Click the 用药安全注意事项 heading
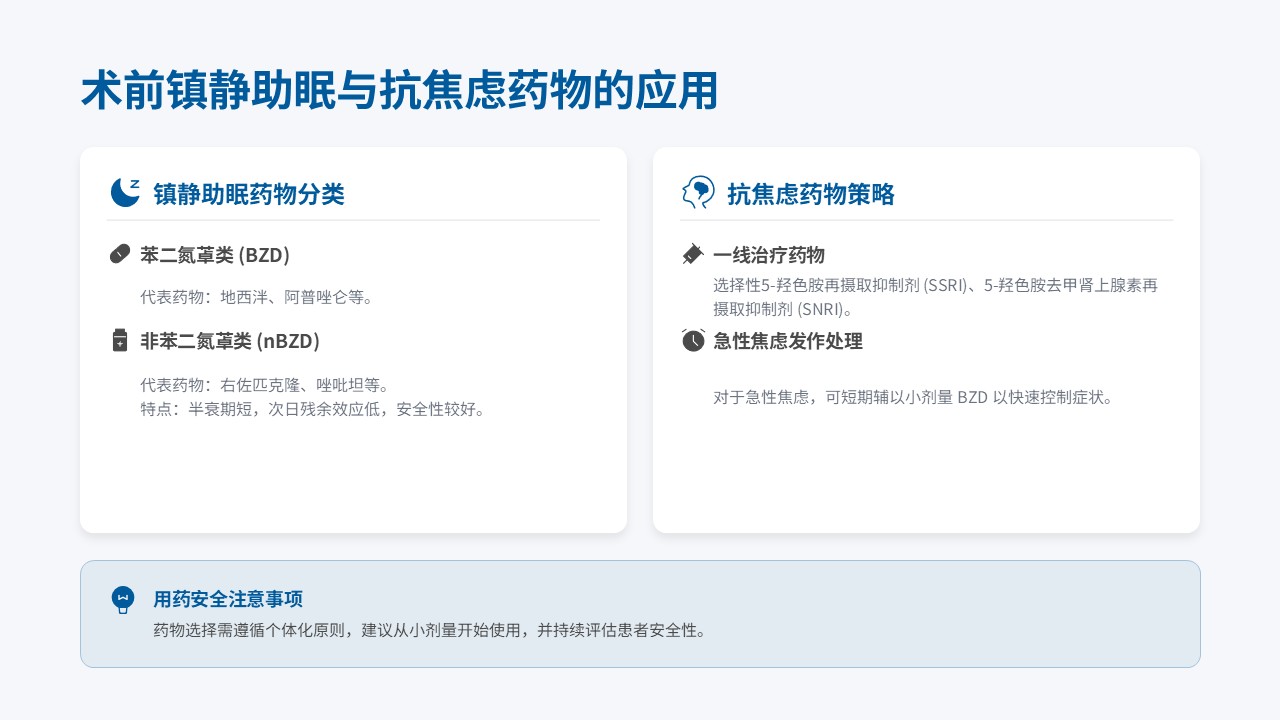 [x=228, y=599]
